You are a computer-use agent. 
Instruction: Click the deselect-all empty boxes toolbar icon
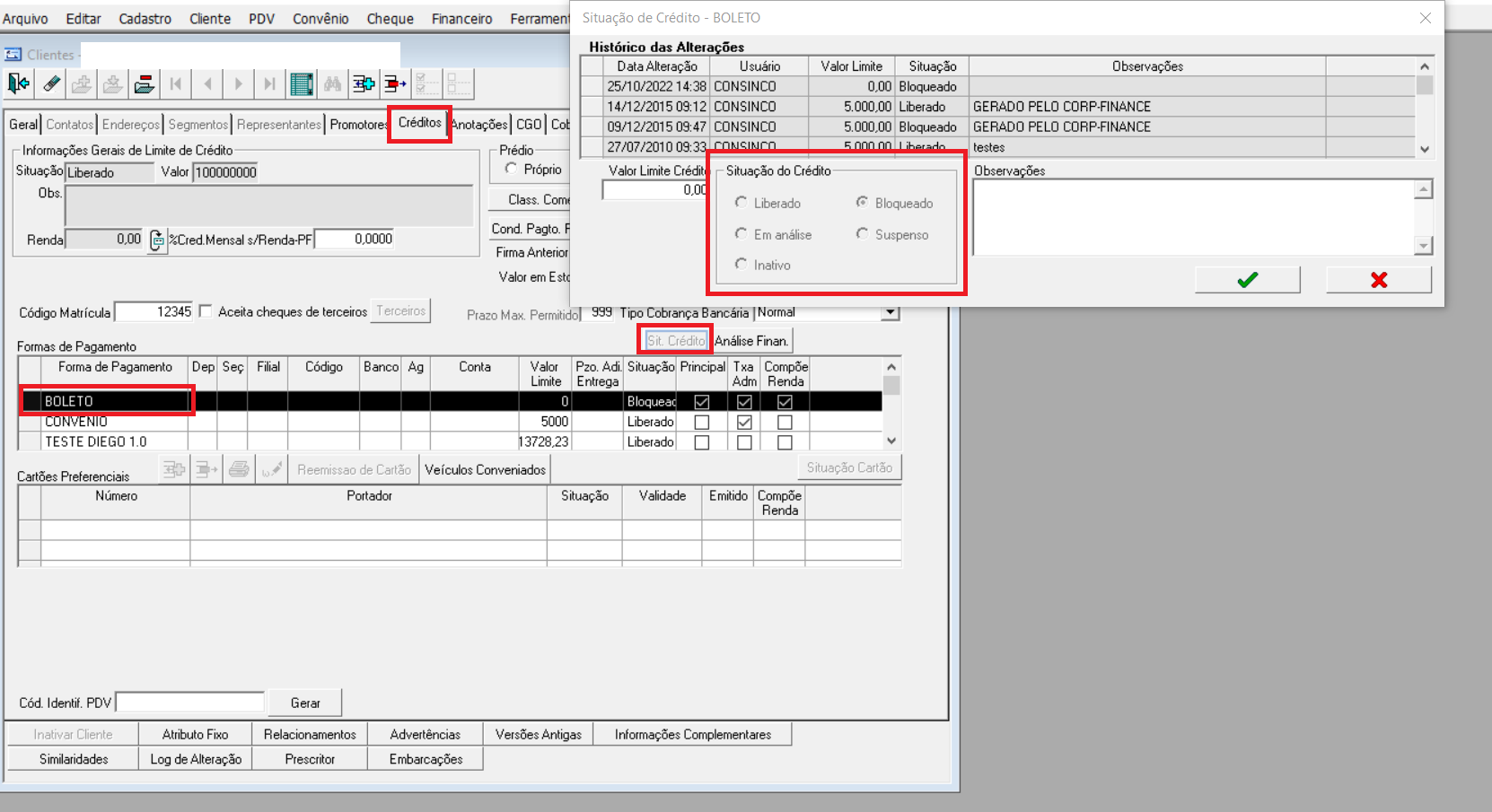459,84
